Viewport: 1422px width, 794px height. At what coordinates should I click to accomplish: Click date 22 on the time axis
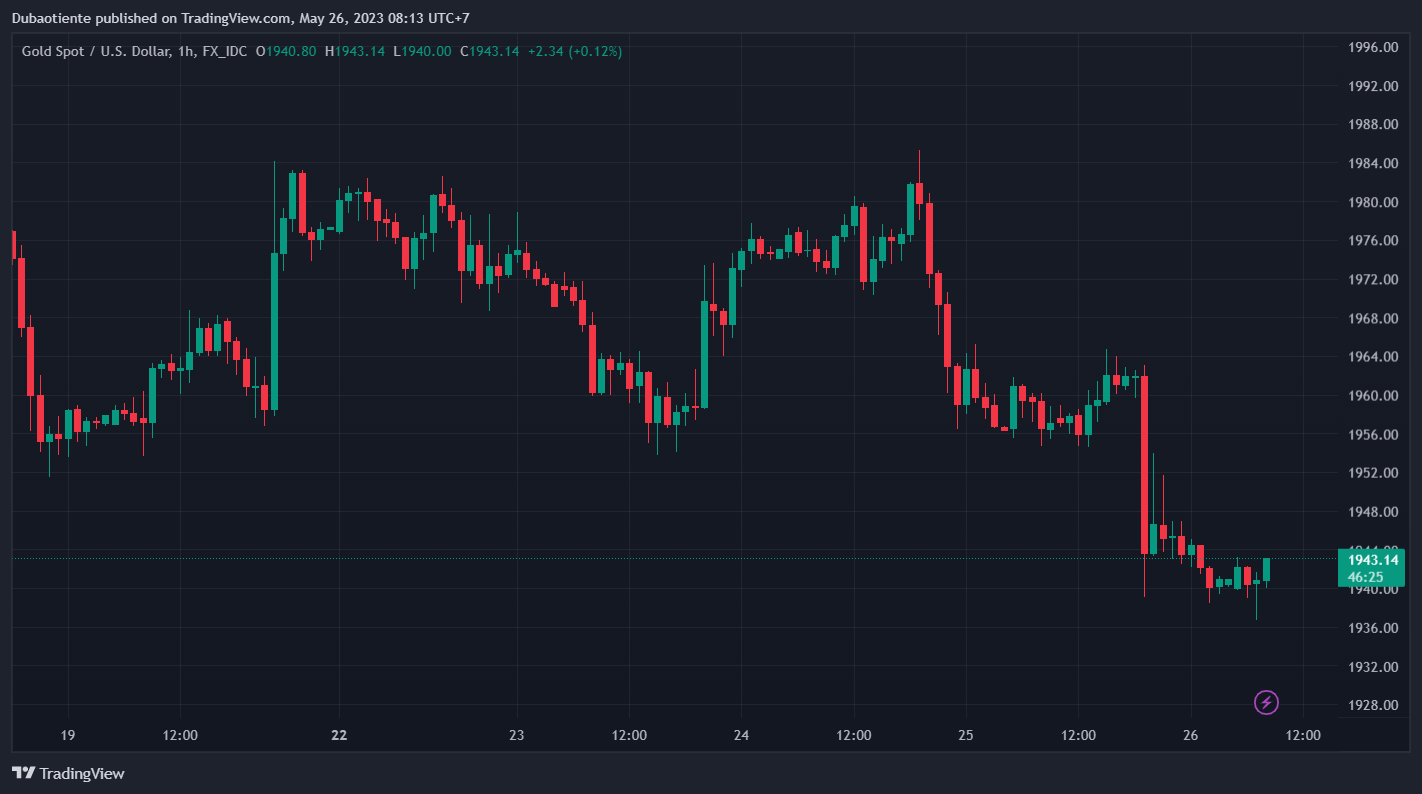coord(339,735)
